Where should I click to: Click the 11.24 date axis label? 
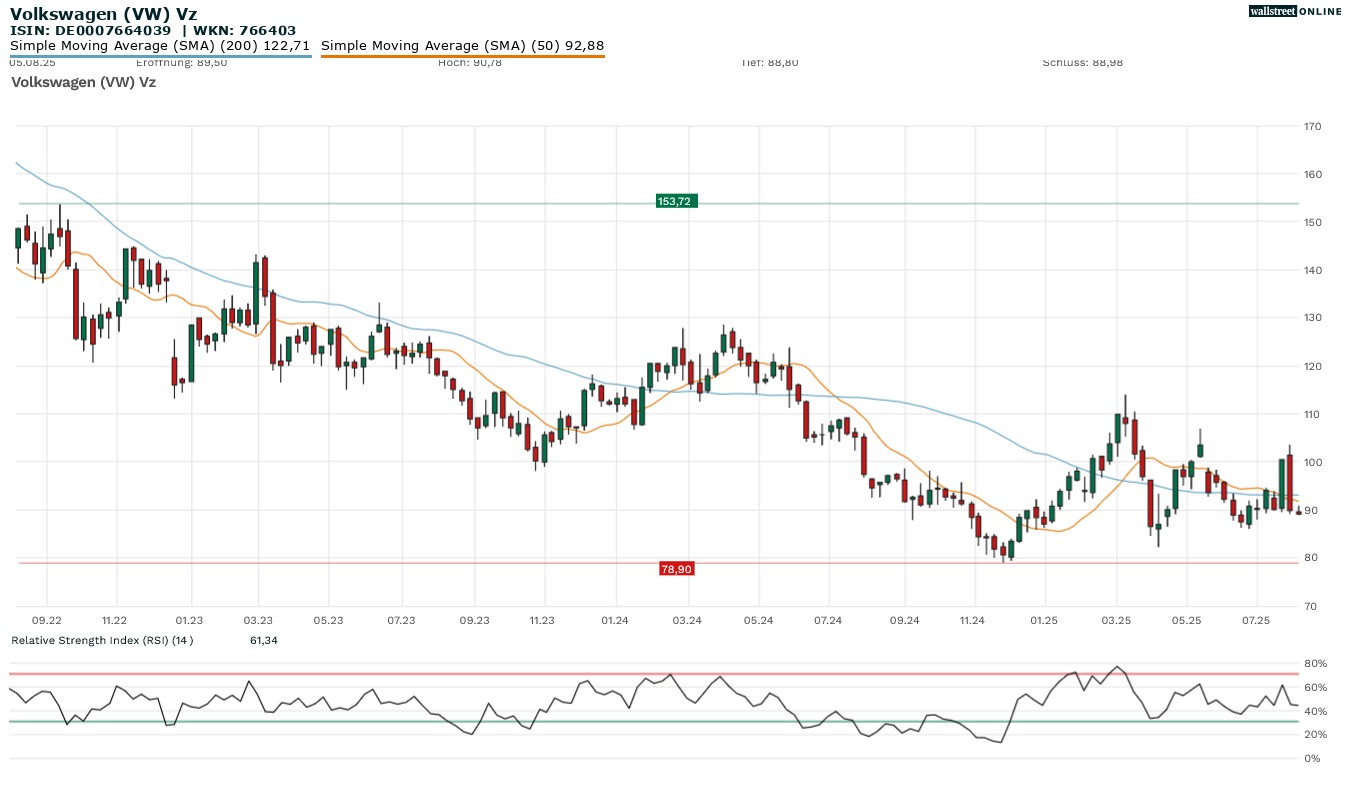(x=972, y=621)
